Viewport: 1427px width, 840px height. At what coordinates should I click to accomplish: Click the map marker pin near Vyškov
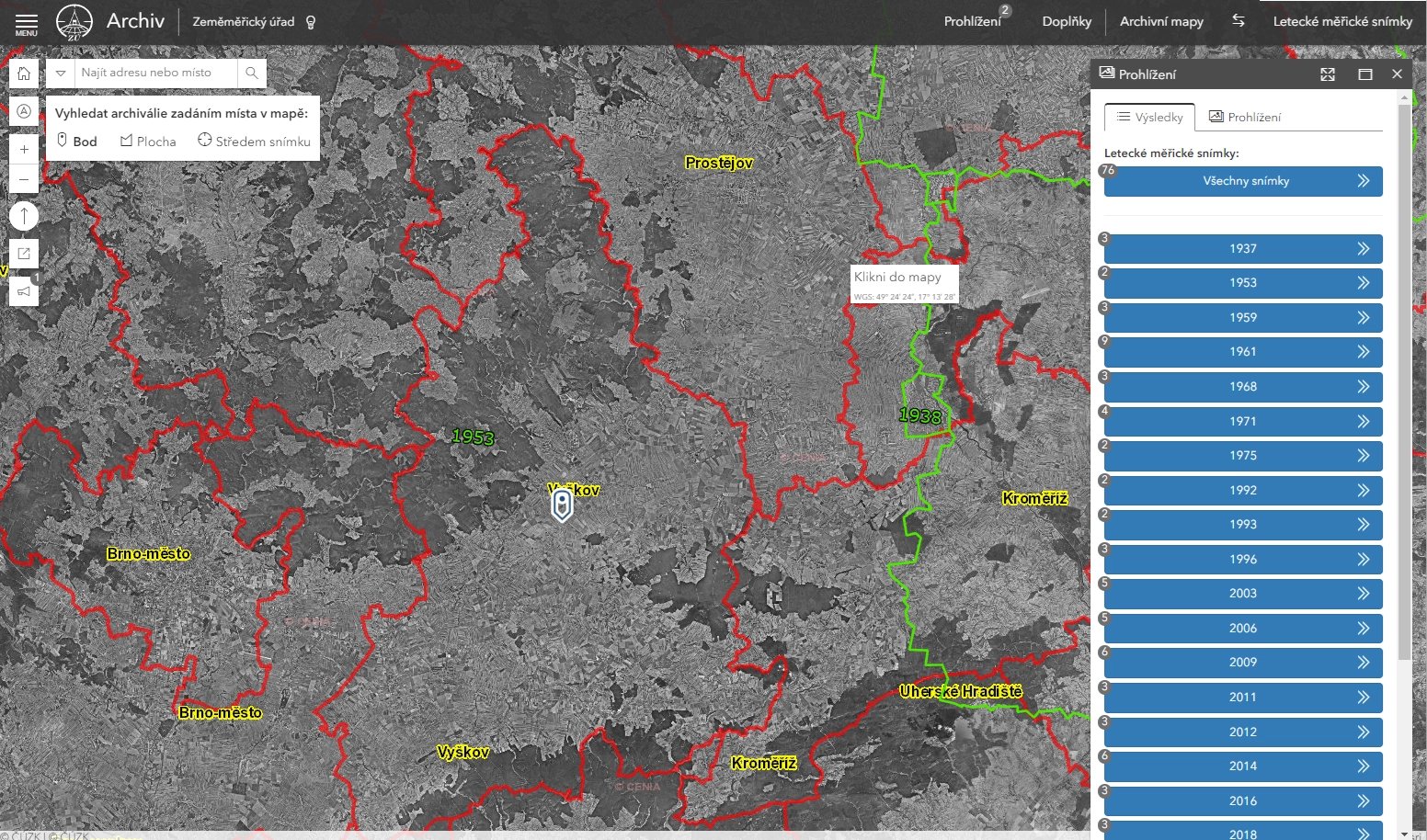(562, 505)
